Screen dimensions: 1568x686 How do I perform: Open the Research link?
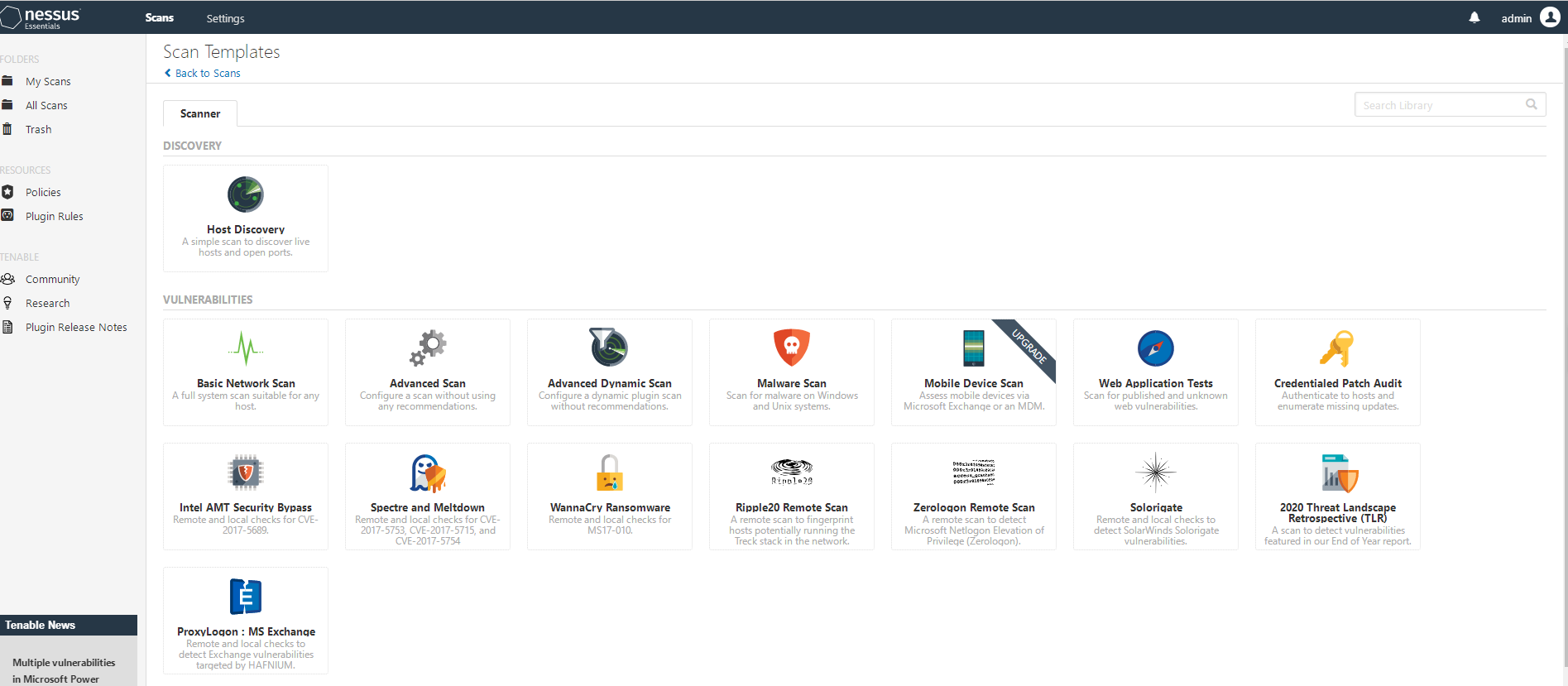click(47, 303)
